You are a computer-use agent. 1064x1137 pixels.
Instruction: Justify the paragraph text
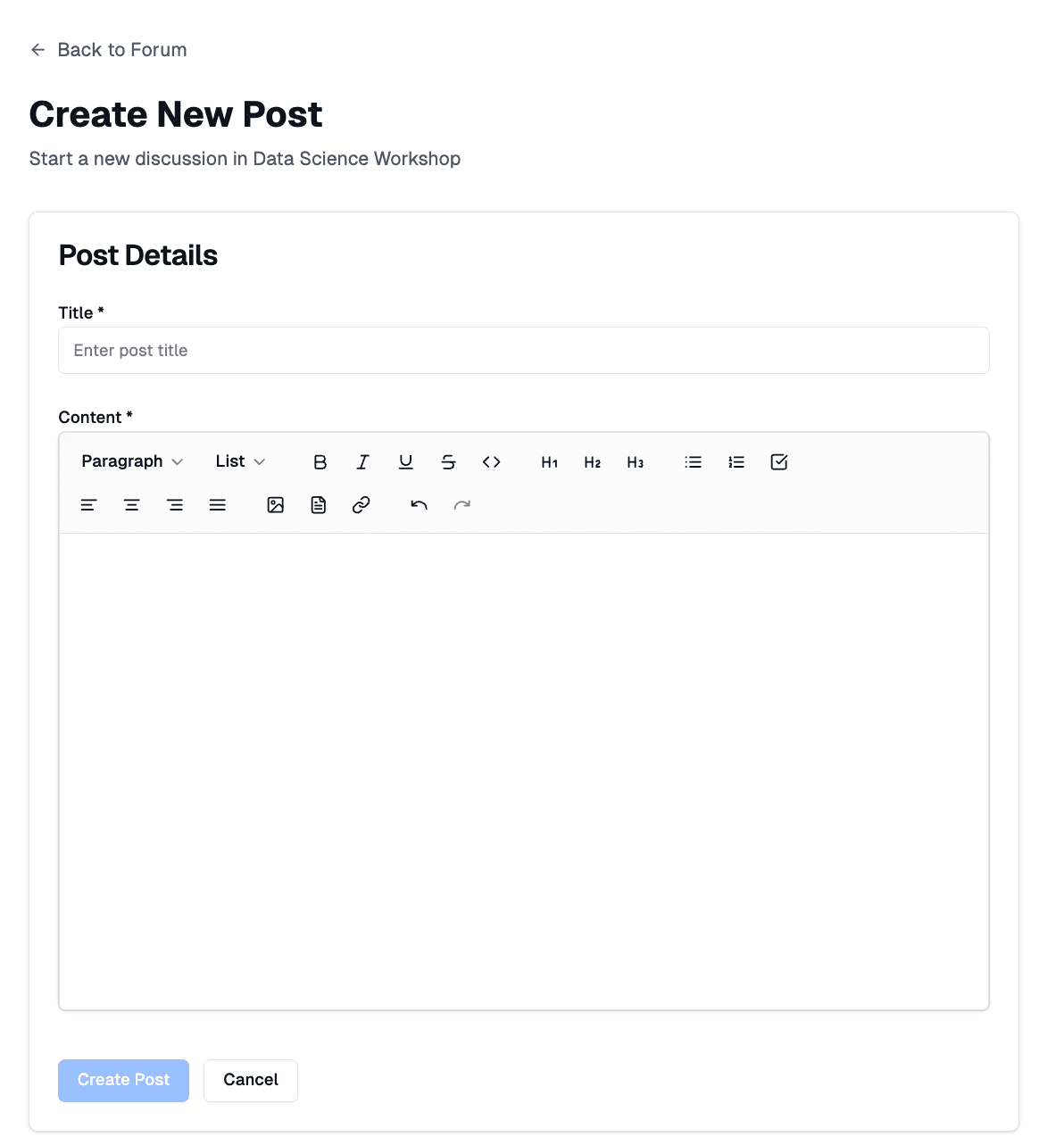(x=218, y=504)
